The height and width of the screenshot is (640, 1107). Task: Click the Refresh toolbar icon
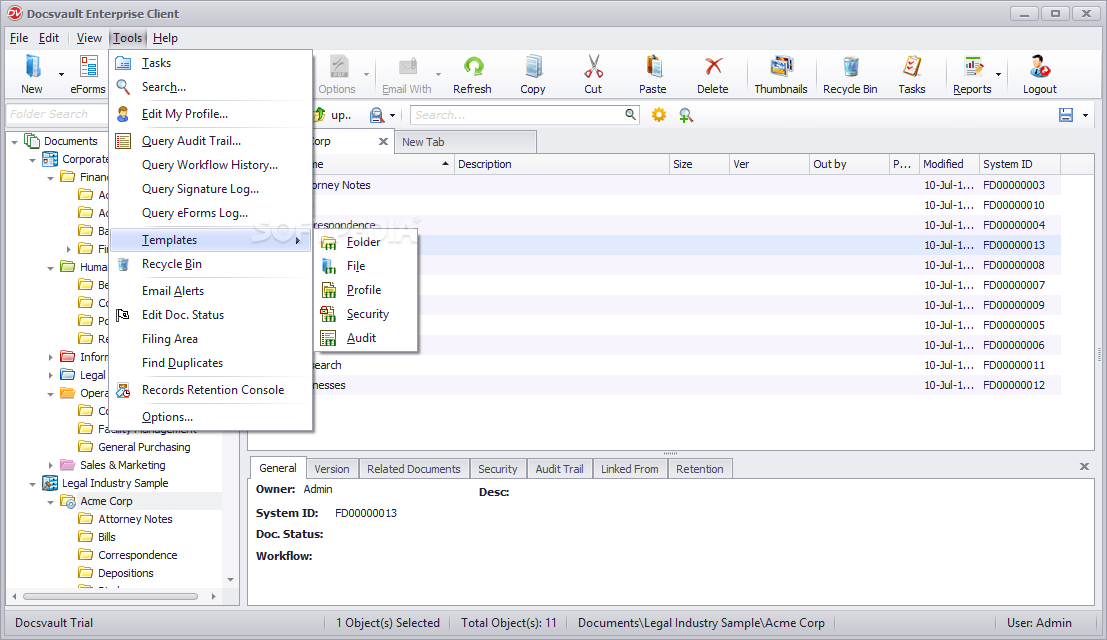(473, 66)
